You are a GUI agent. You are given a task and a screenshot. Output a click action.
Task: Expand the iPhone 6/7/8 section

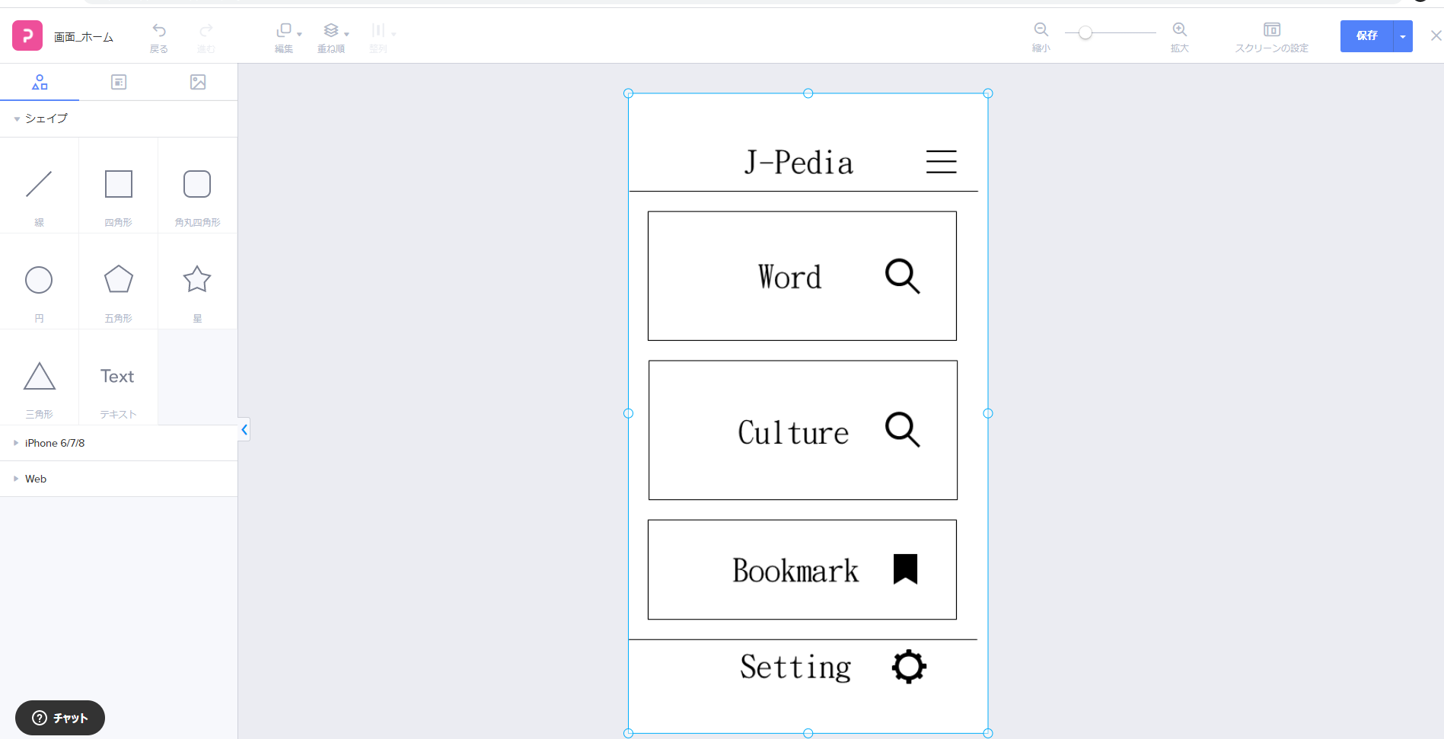[55, 443]
